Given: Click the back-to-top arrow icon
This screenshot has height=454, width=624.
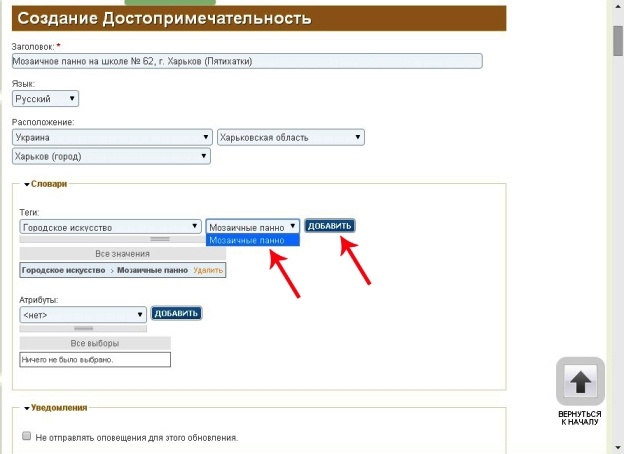Looking at the screenshot, I should click(x=580, y=381).
